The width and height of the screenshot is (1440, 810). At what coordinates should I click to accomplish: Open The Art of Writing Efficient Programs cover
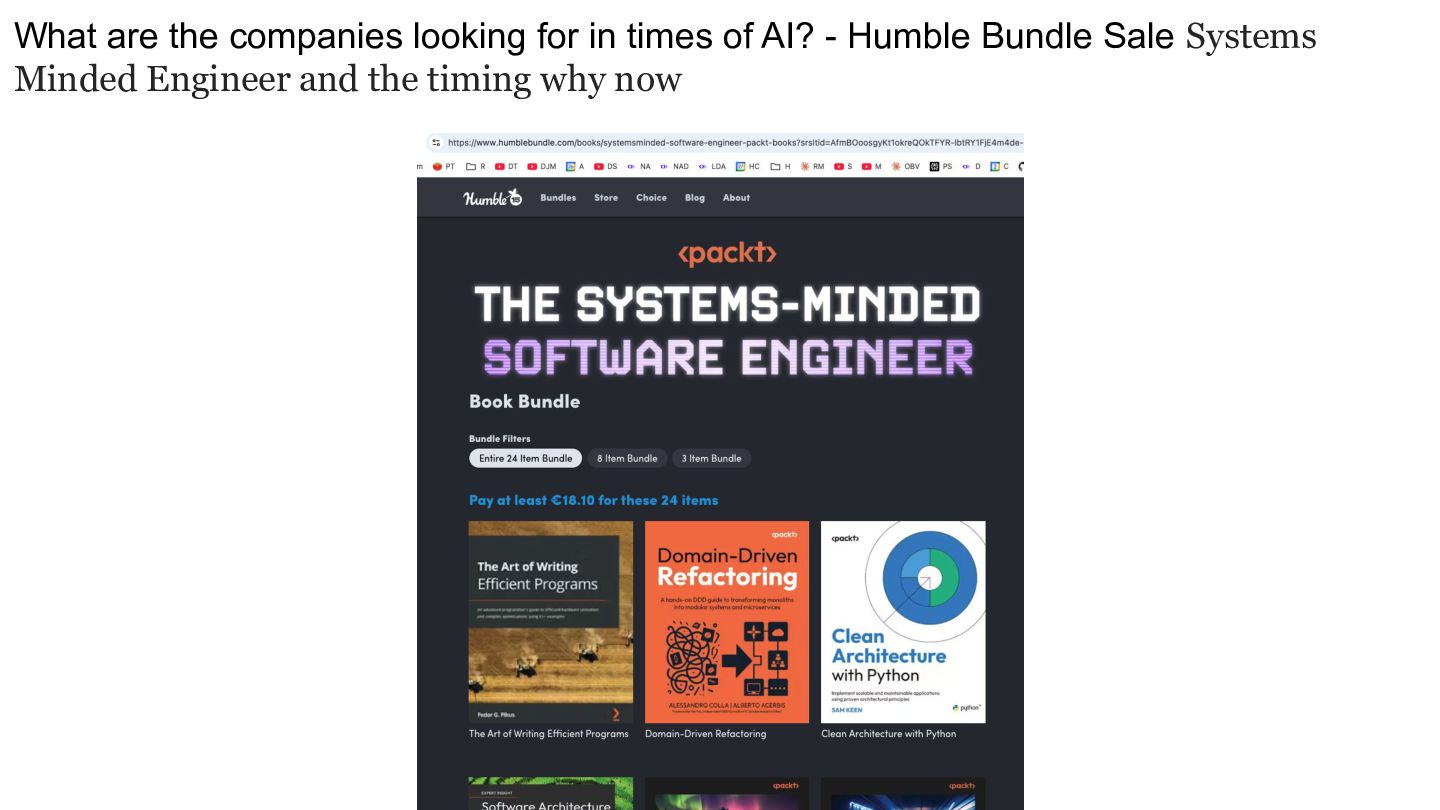pyautogui.click(x=551, y=622)
